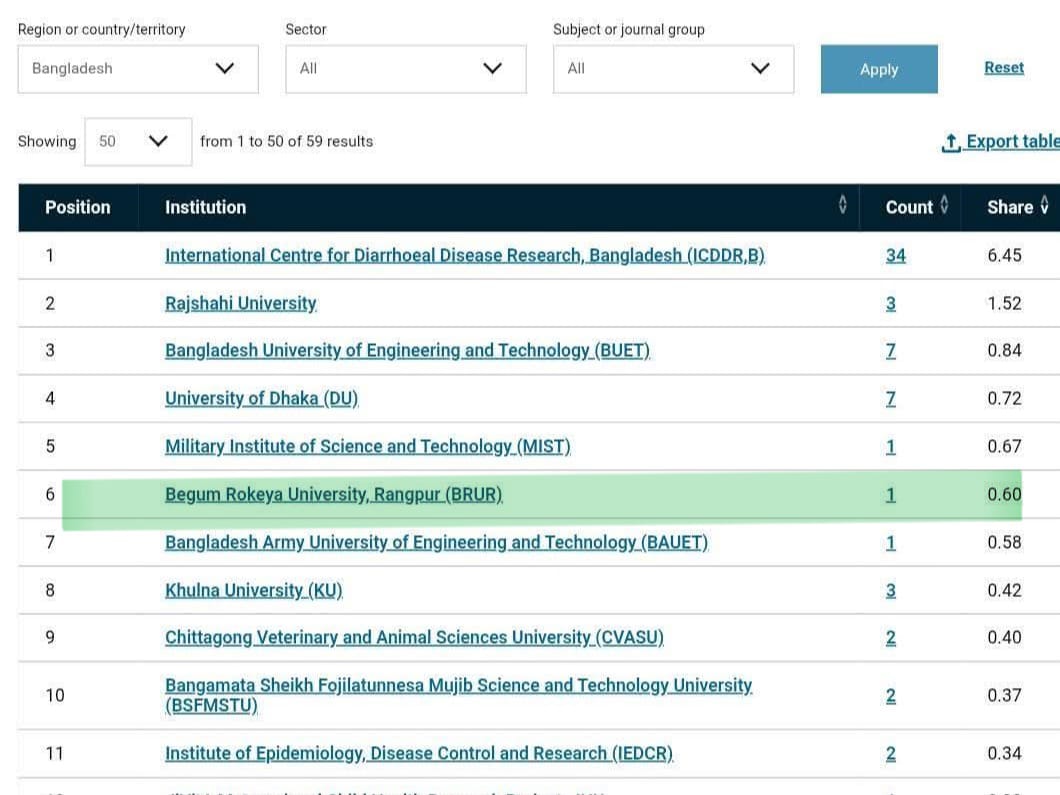Expand the Subject or journal group dropdown

click(x=673, y=69)
